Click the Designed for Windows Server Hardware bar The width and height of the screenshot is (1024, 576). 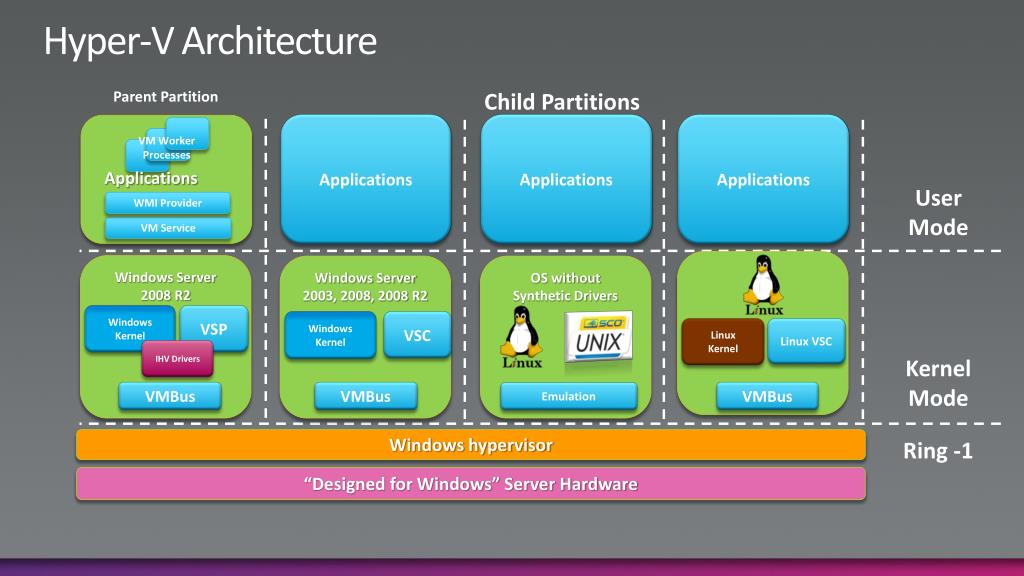(x=471, y=484)
